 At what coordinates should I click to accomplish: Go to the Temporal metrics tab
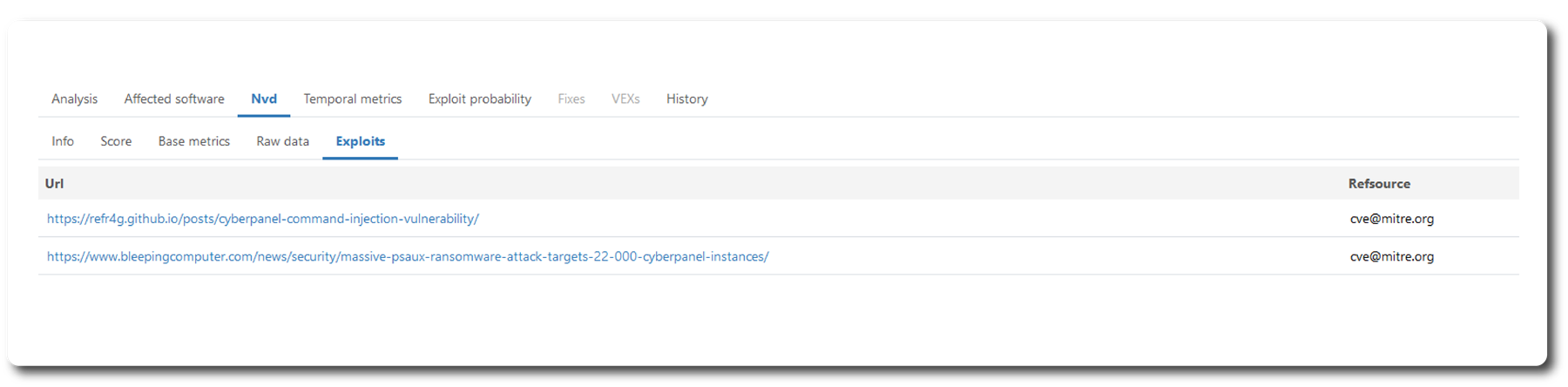[x=353, y=99]
